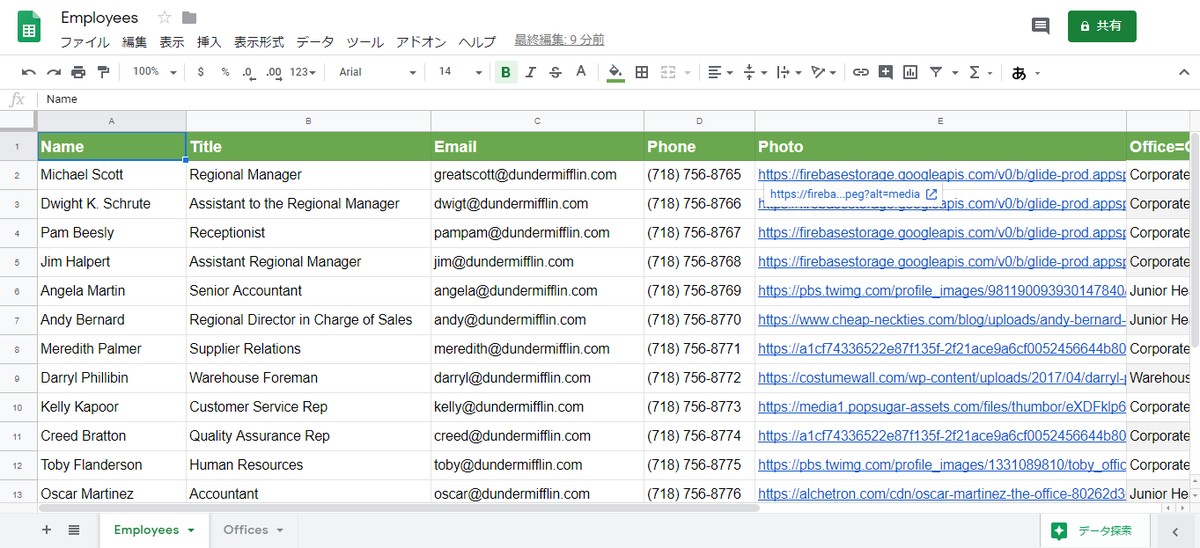
Task: Format as currency with dollar icon
Action: click(x=201, y=72)
